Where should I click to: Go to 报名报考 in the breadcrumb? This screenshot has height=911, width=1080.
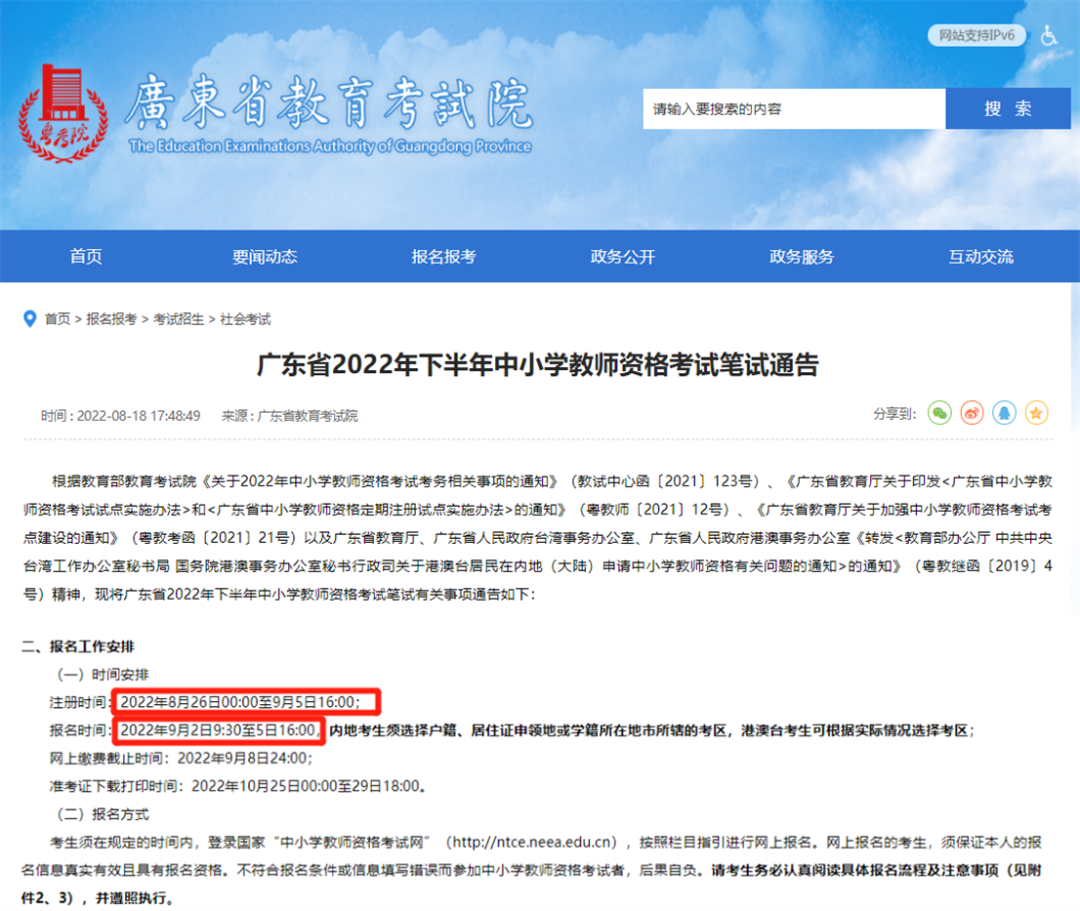coord(112,320)
